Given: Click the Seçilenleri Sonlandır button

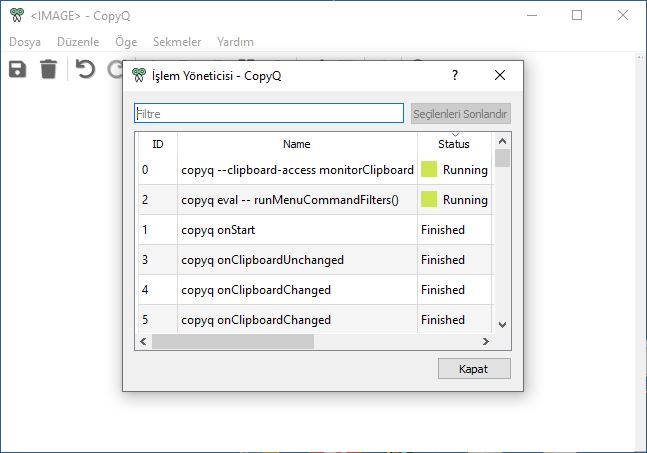Looking at the screenshot, I should pyautogui.click(x=460, y=113).
